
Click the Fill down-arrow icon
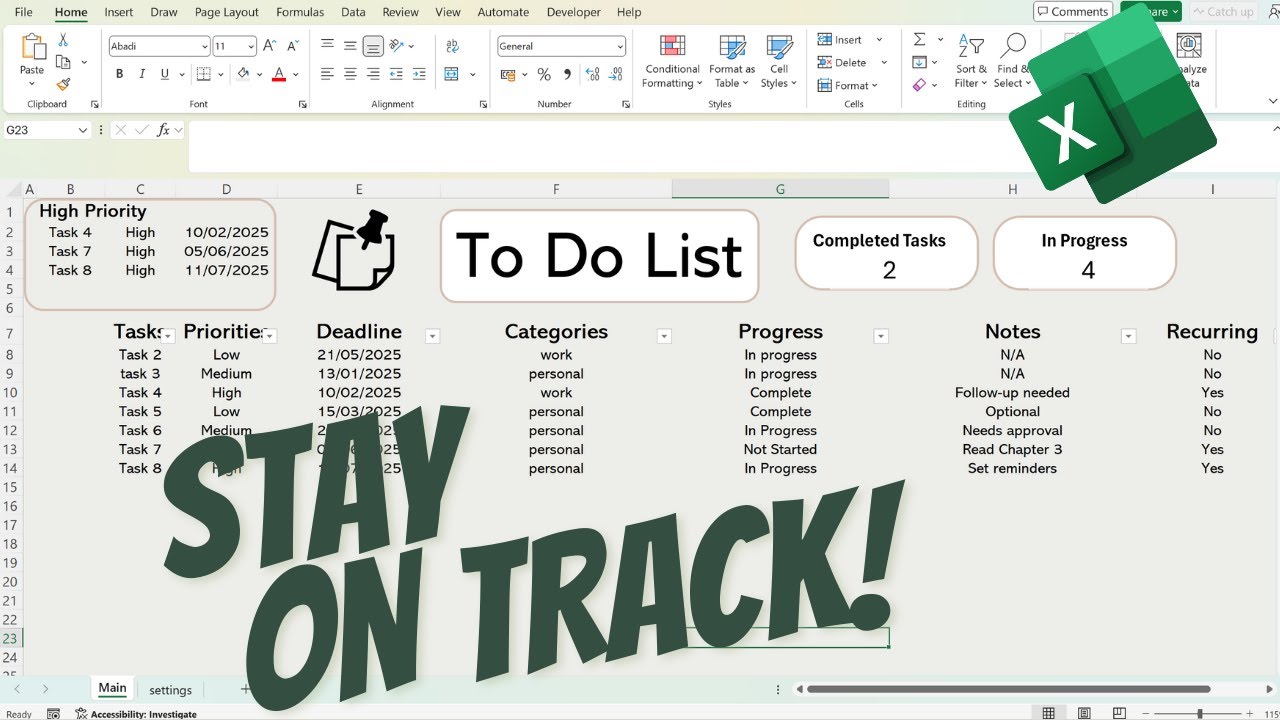[x=919, y=62]
